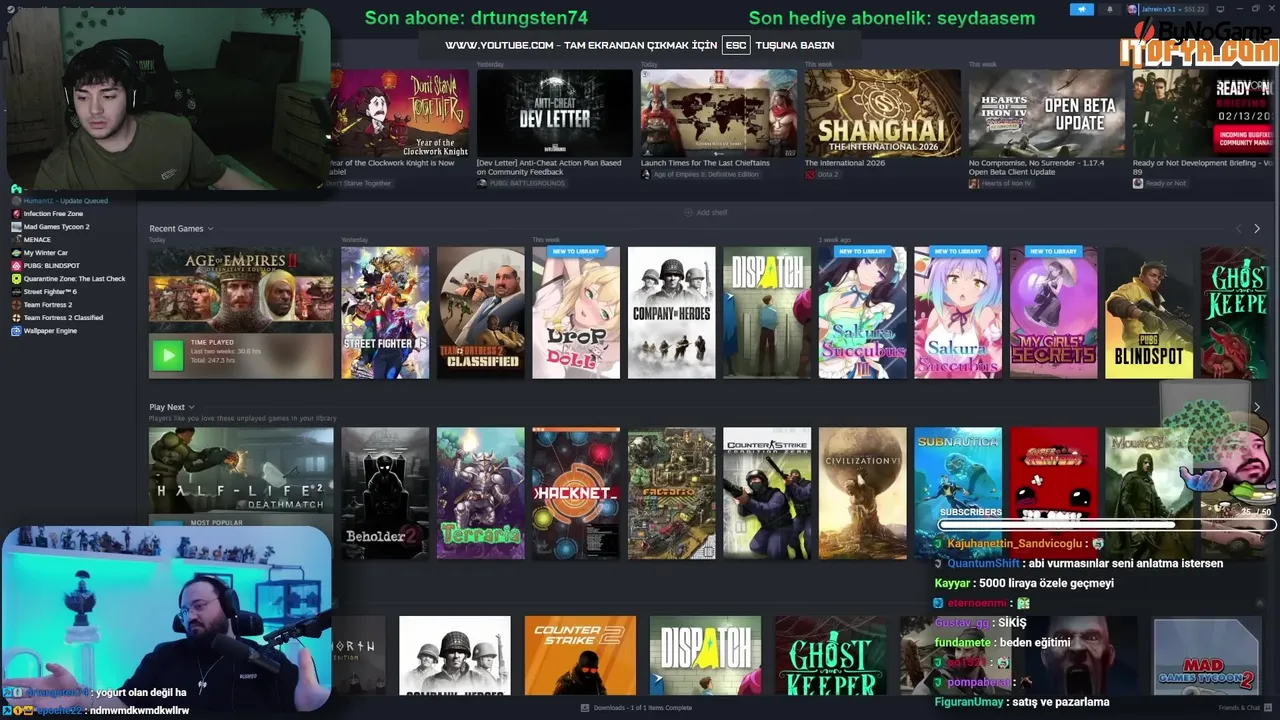Click the green Play button for Age of Empires II

click(168, 355)
